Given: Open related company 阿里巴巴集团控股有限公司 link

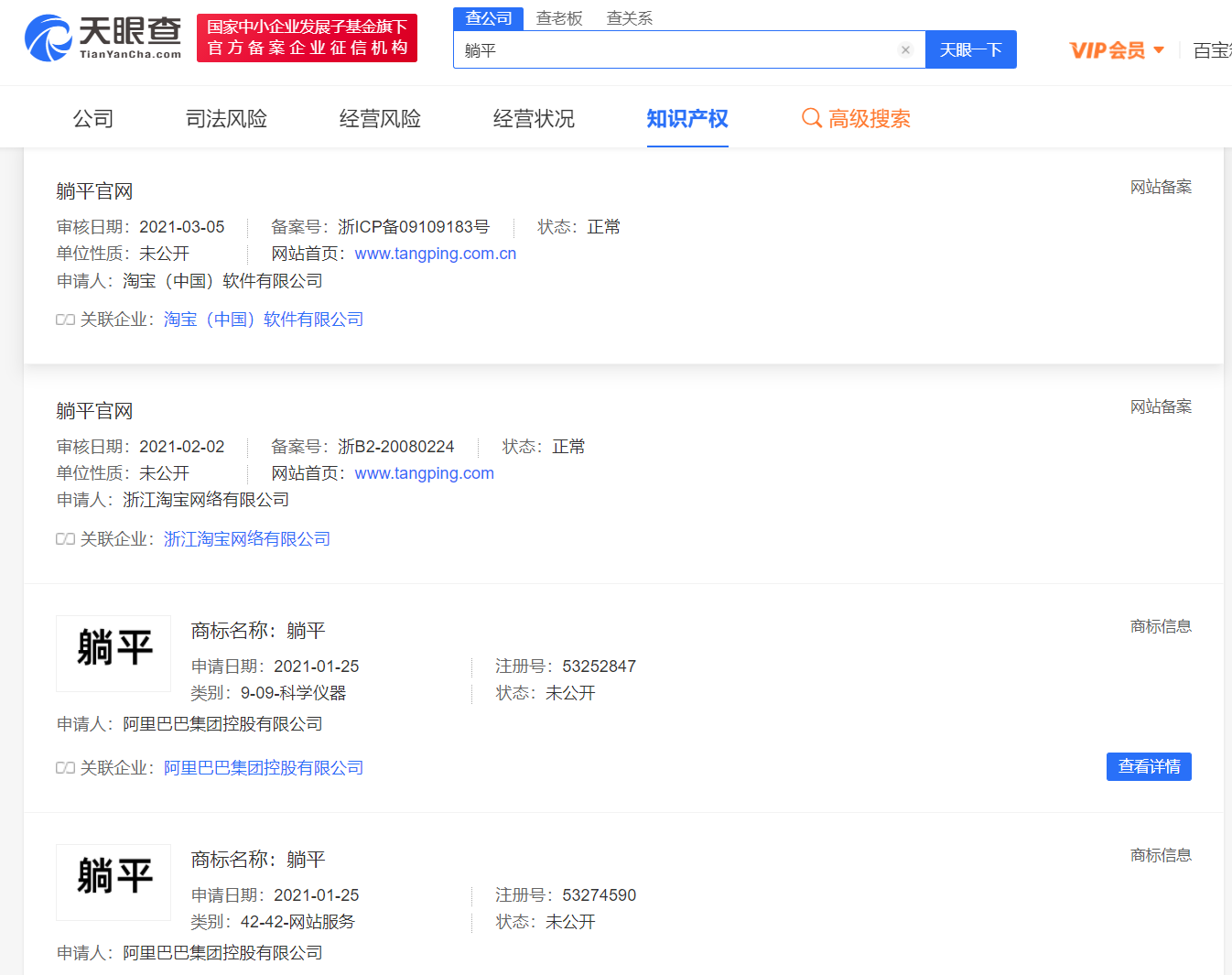Looking at the screenshot, I should (x=264, y=768).
